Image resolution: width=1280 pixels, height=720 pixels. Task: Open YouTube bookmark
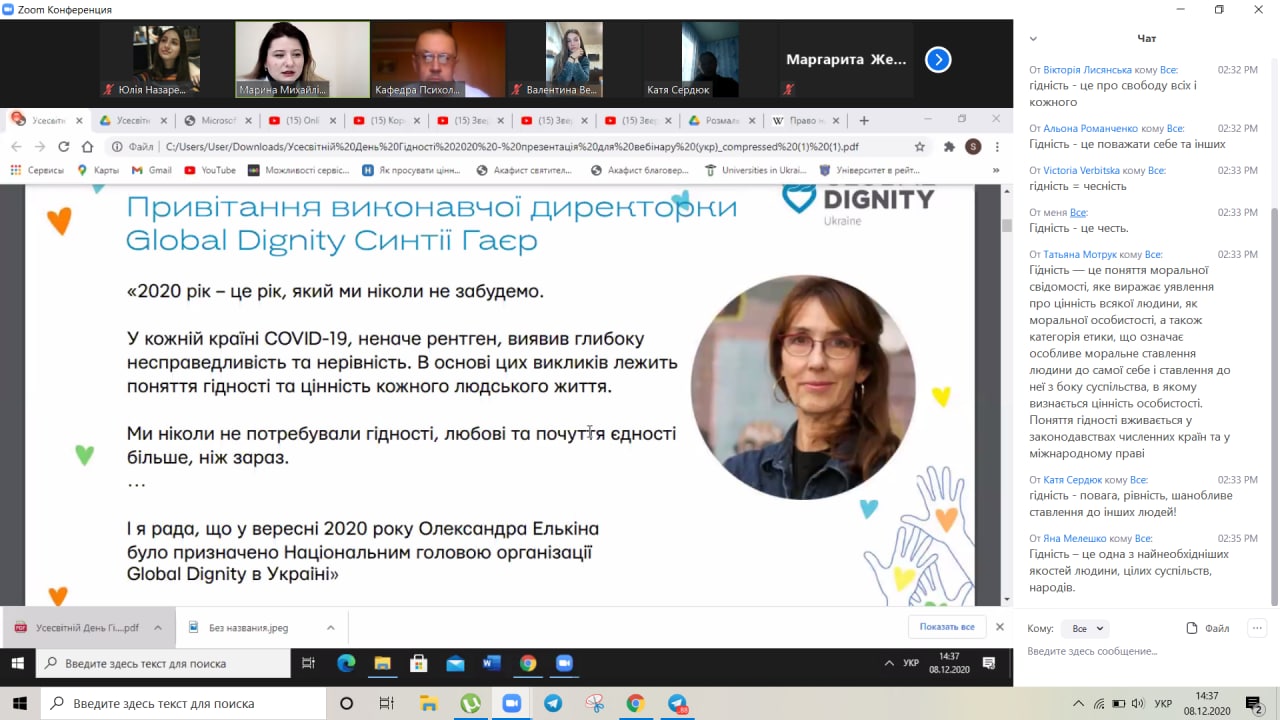[x=210, y=170]
